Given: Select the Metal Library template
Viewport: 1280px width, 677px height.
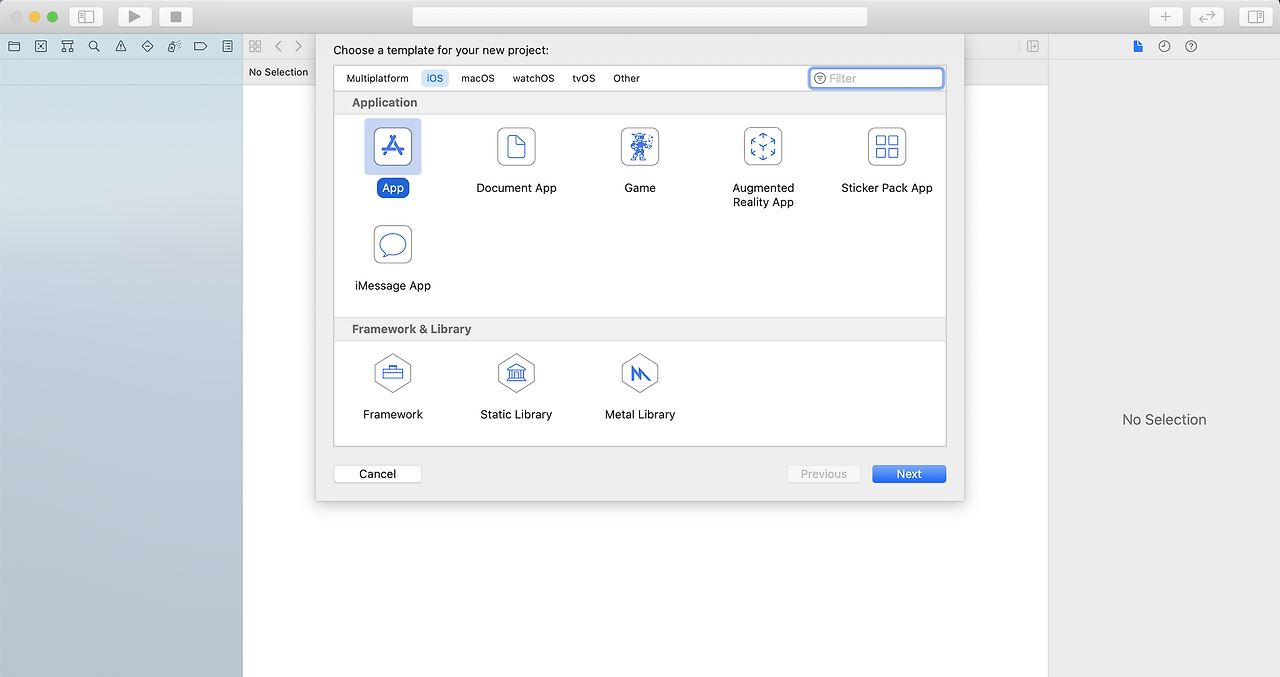Looking at the screenshot, I should pyautogui.click(x=640, y=374).
